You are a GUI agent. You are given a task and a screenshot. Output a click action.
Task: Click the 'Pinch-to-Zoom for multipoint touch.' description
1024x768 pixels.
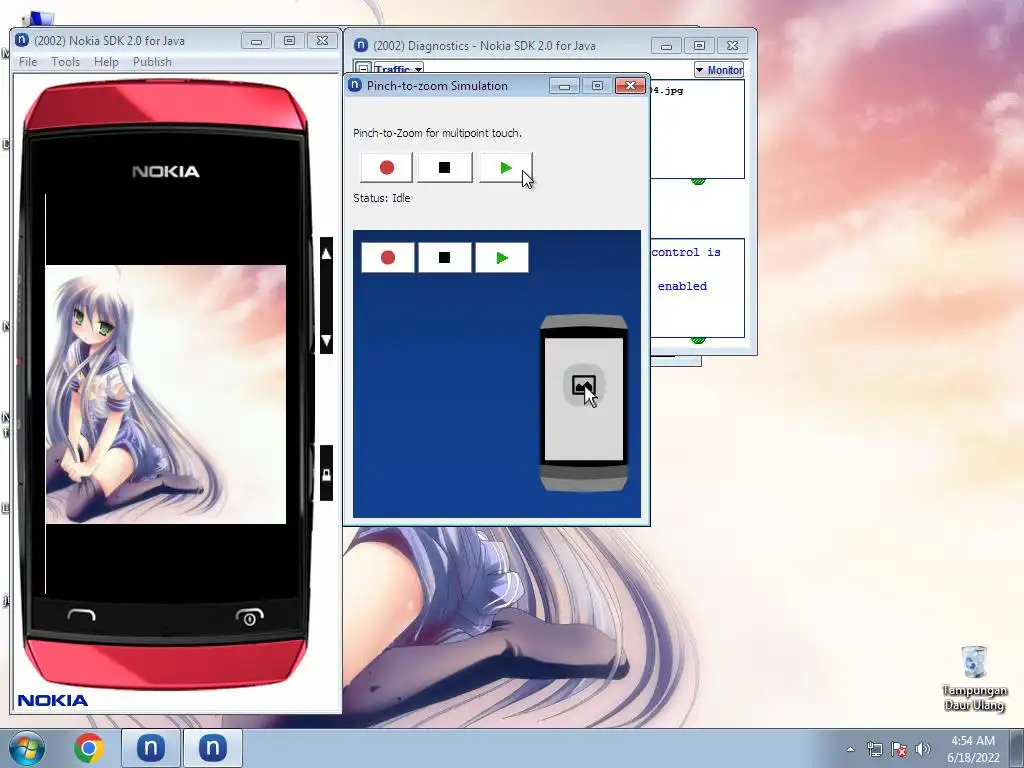(438, 133)
